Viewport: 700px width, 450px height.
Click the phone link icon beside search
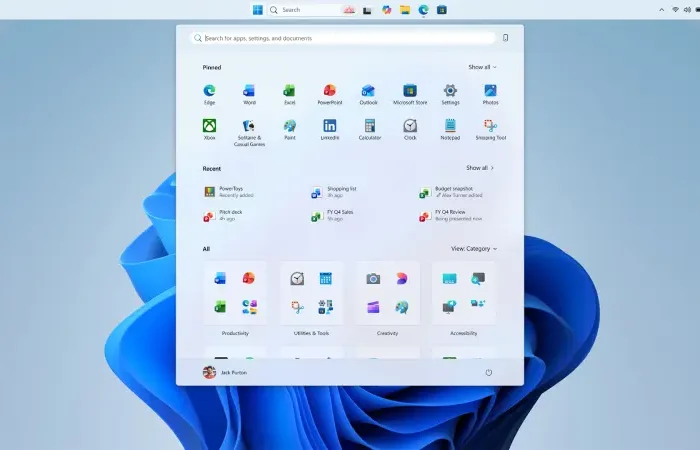(x=505, y=38)
